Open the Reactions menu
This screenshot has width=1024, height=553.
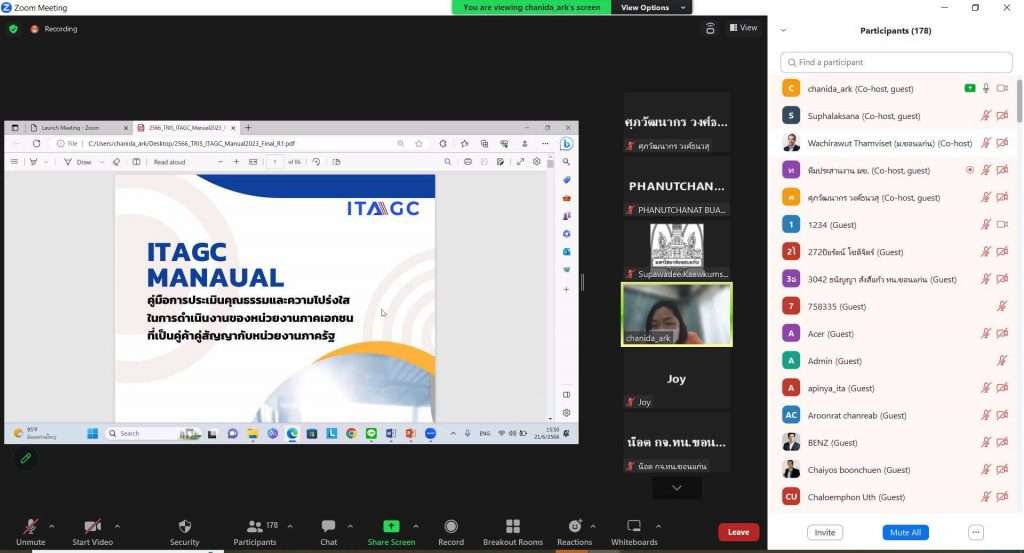[574, 532]
